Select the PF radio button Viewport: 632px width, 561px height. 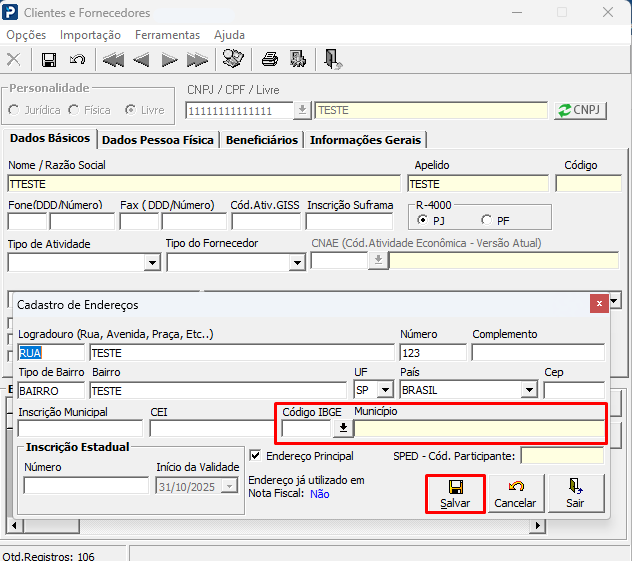(487, 220)
